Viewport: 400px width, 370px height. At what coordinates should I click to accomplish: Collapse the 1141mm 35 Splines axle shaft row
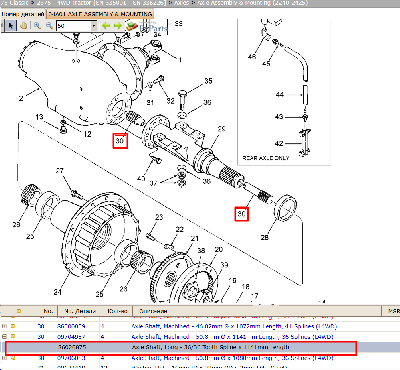pos(4,337)
